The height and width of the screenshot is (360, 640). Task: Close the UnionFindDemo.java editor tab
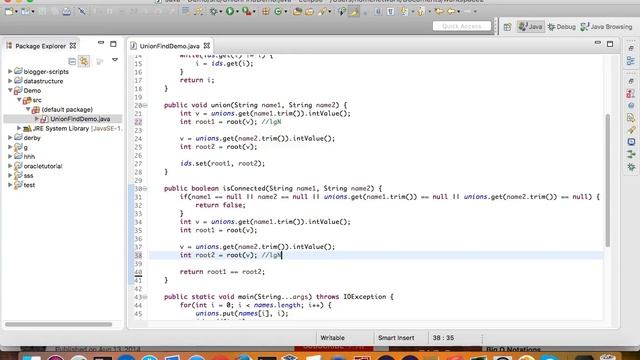pos(207,46)
